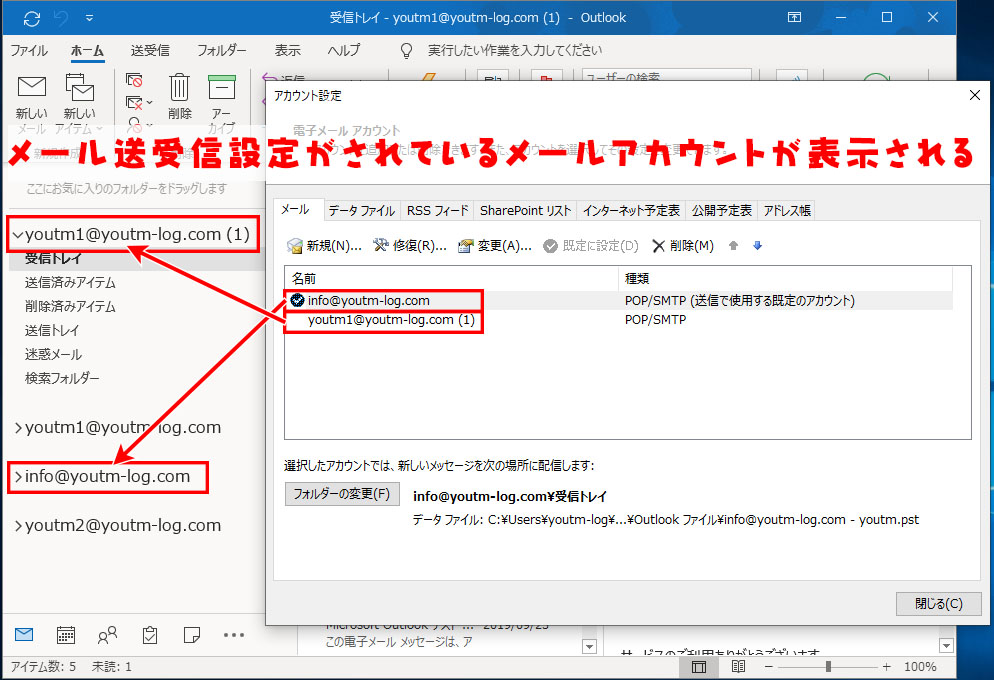Viewport: 994px width, 680px height.
Task: Select 検索フォルダー in the folder pane
Action: pyautogui.click(x=62, y=378)
